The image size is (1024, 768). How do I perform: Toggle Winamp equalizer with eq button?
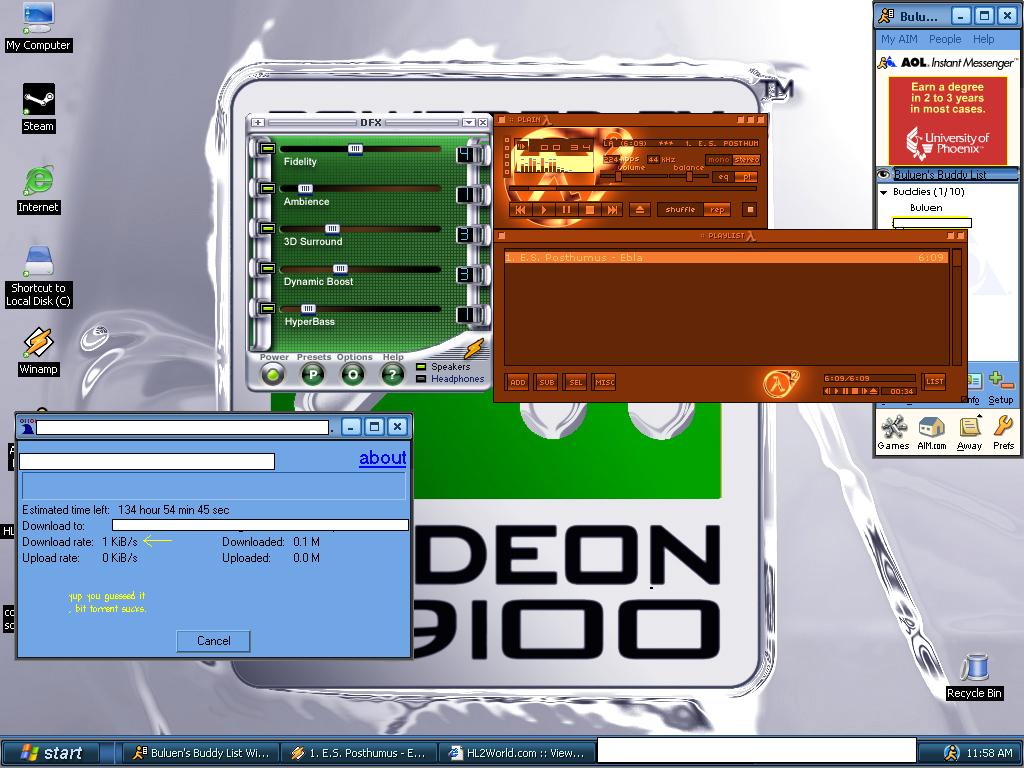point(723,177)
